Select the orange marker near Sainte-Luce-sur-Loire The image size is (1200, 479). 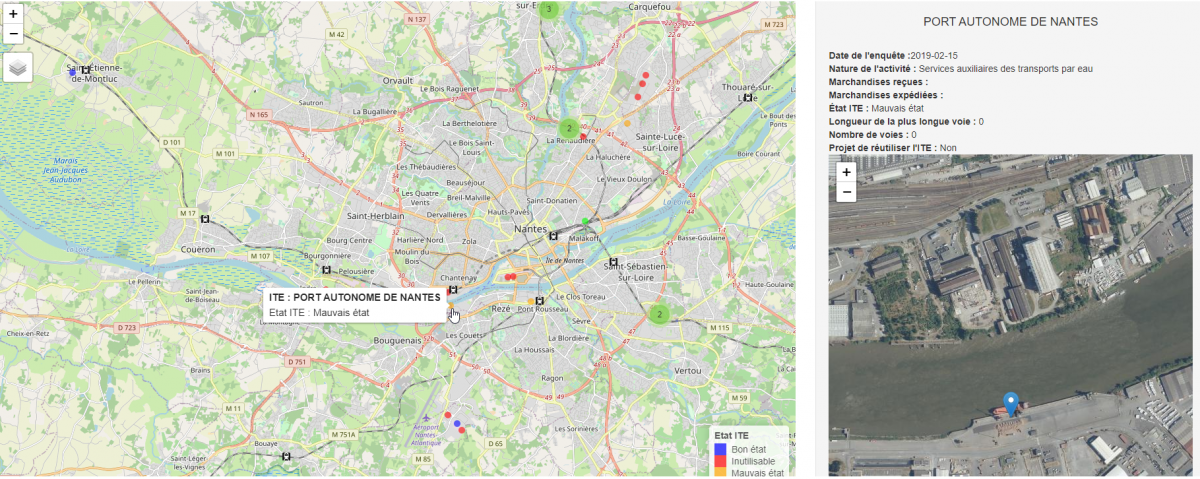pos(627,123)
